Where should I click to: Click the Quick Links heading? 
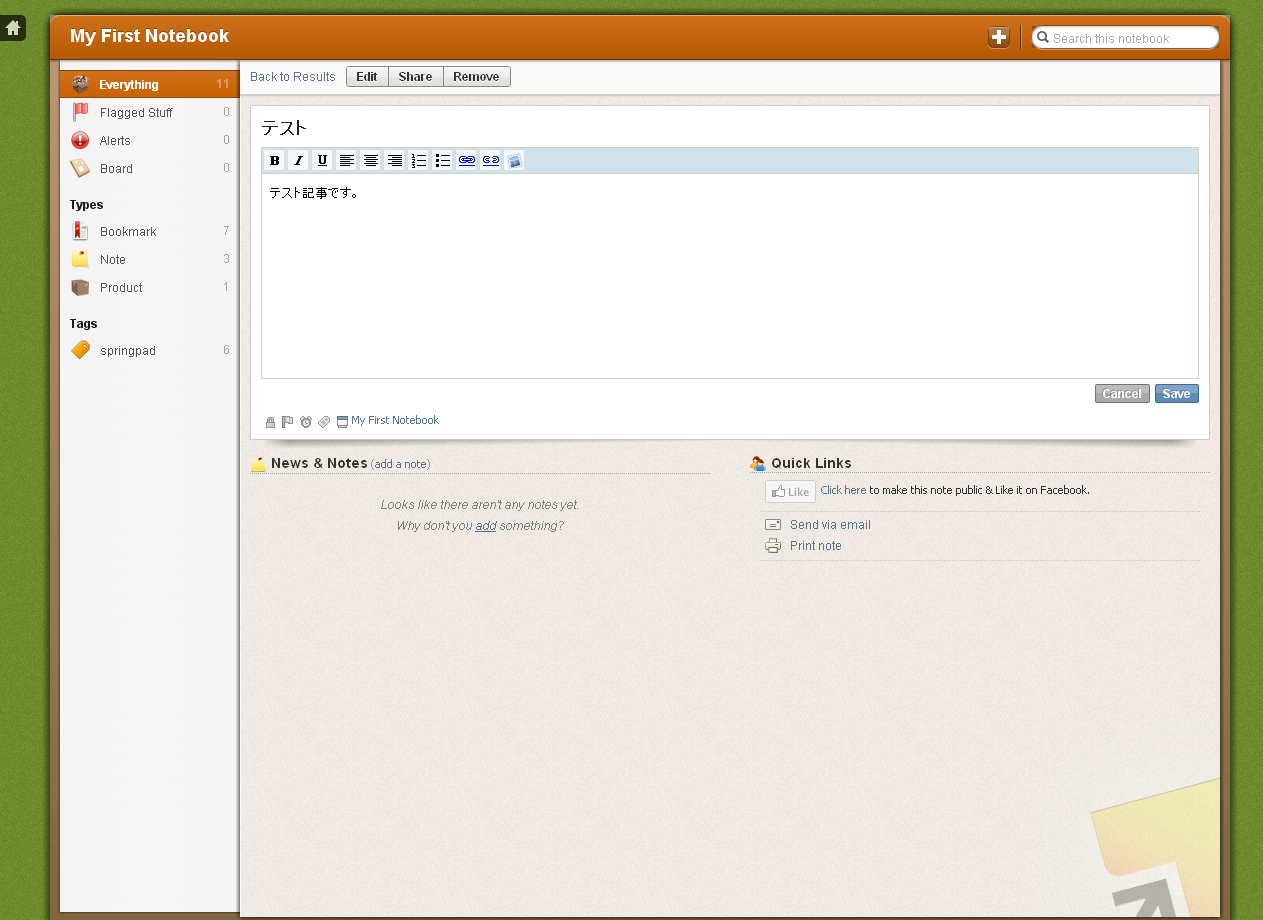[x=811, y=463]
